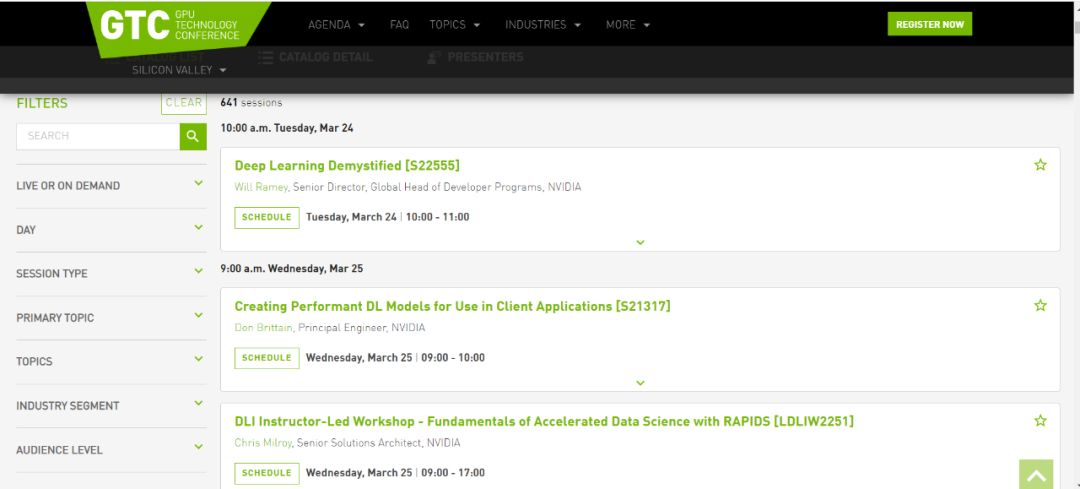1080x489 pixels.
Task: Switch to the Catalog Detail tab
Action: 316,57
